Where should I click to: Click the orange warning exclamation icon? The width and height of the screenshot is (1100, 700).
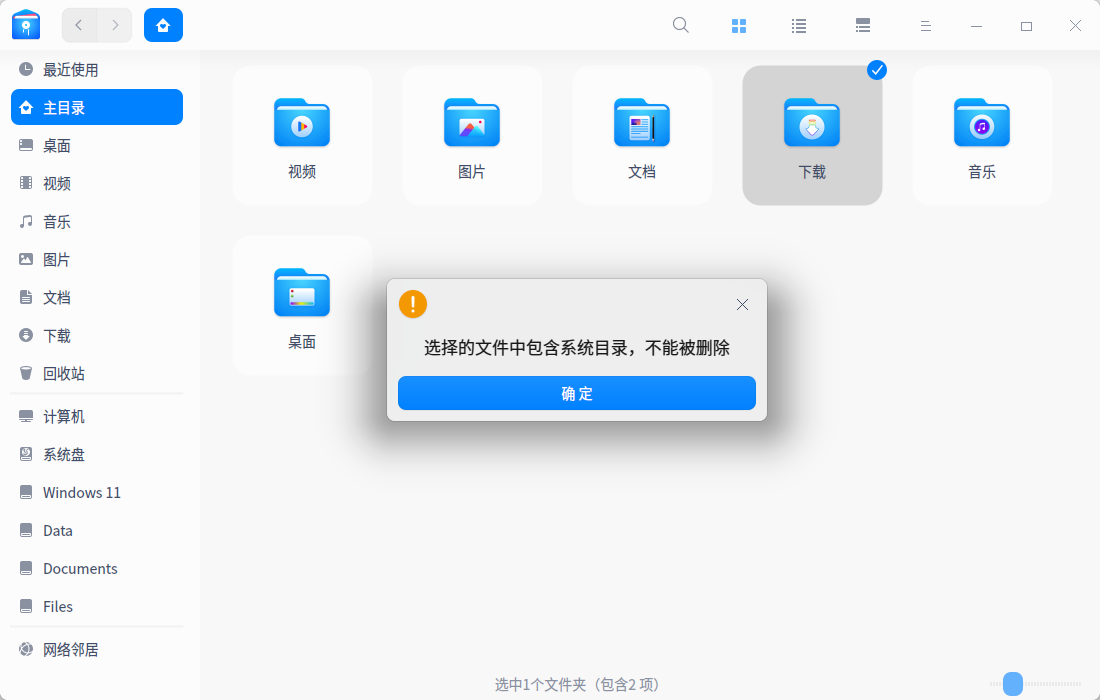tap(412, 304)
